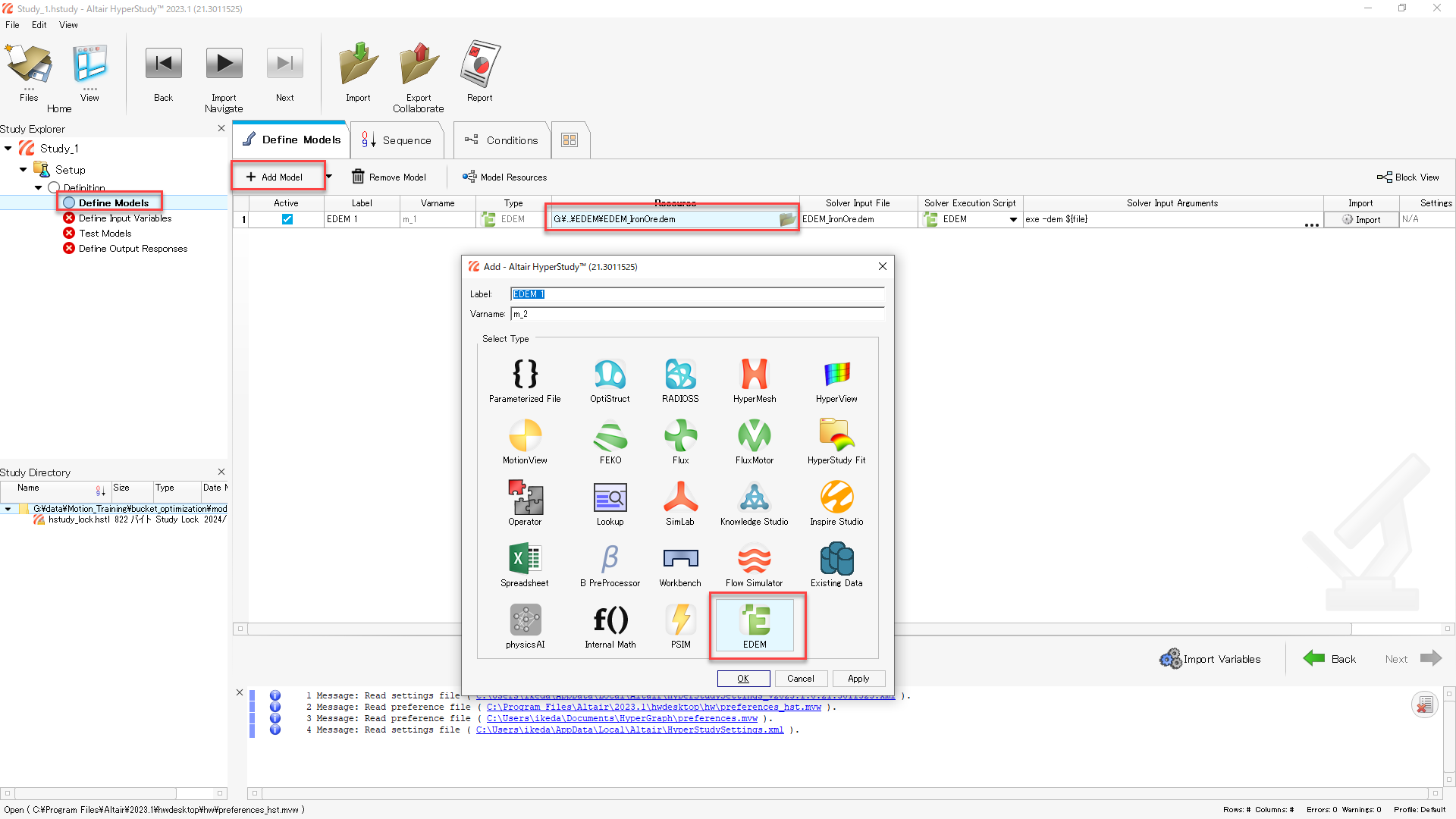Image resolution: width=1456 pixels, height=819 pixels.
Task: Select the Definition radio node
Action: [54, 187]
